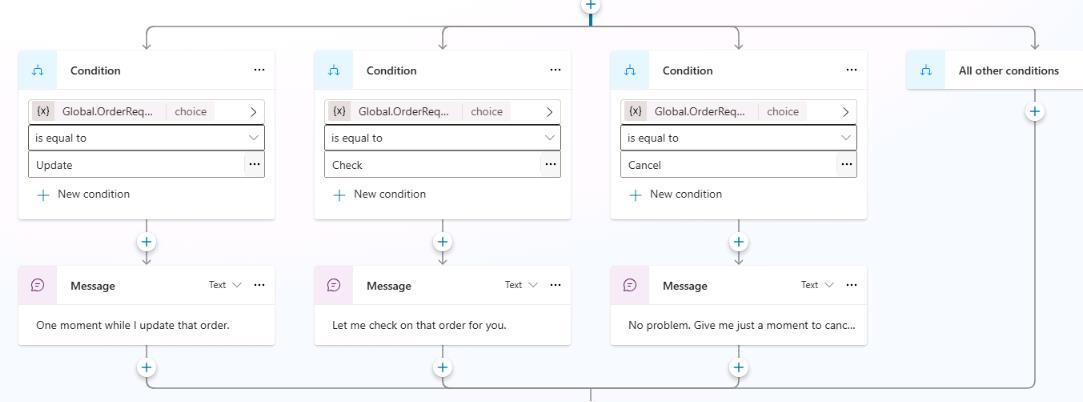This screenshot has height=402, width=1083.
Task: Open the 'is equal to' dropdown in the Check condition
Action: click(442, 138)
